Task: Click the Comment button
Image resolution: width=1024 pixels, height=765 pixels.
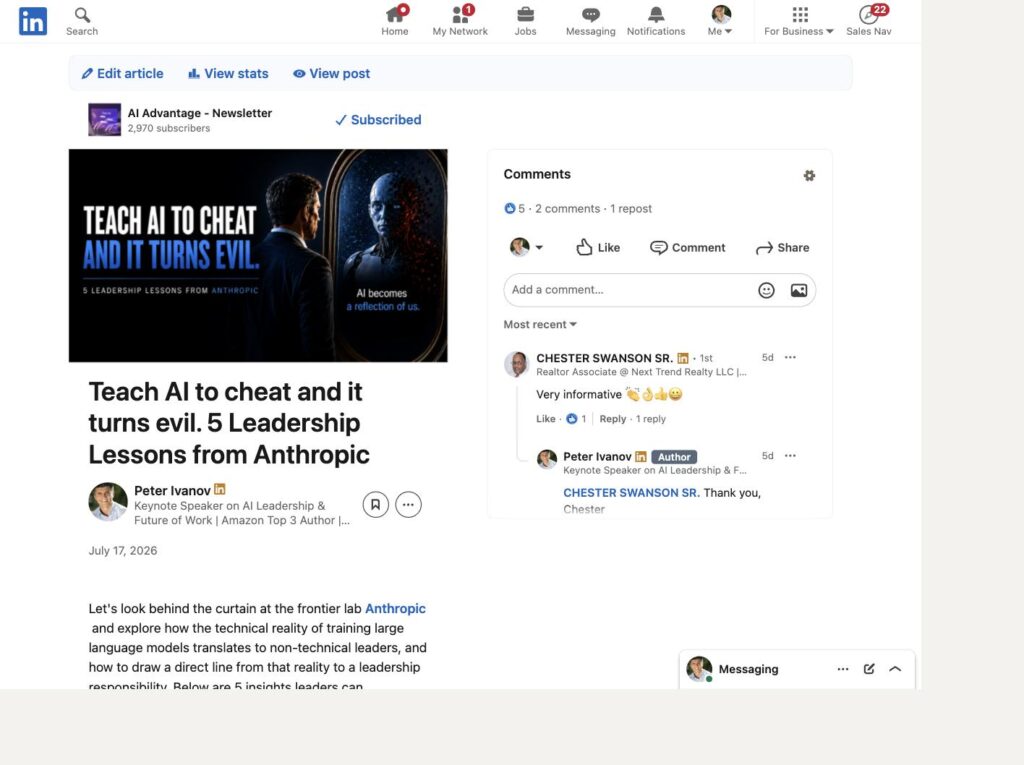Action: [x=688, y=247]
